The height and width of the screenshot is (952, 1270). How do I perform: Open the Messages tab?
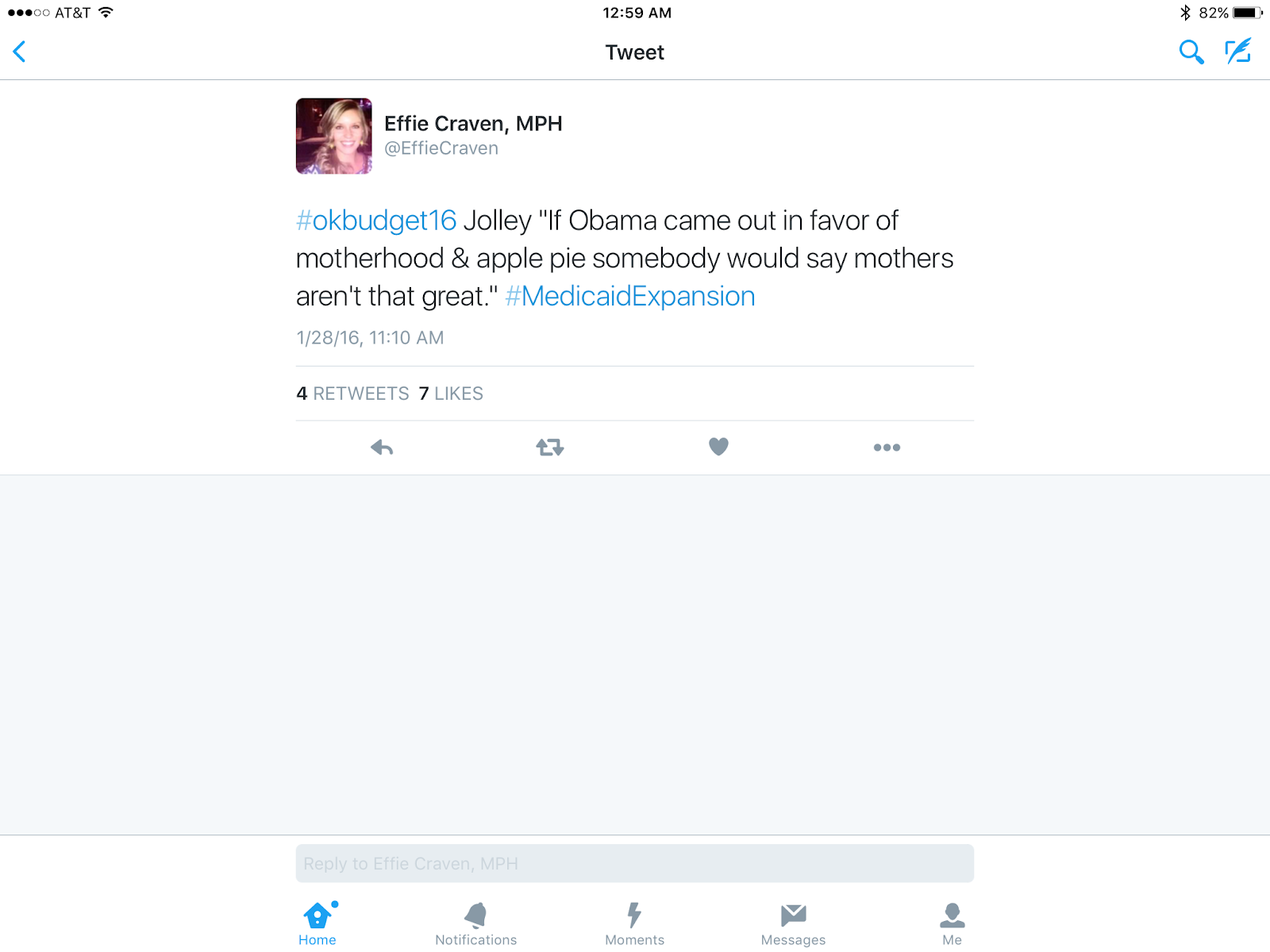(794, 924)
